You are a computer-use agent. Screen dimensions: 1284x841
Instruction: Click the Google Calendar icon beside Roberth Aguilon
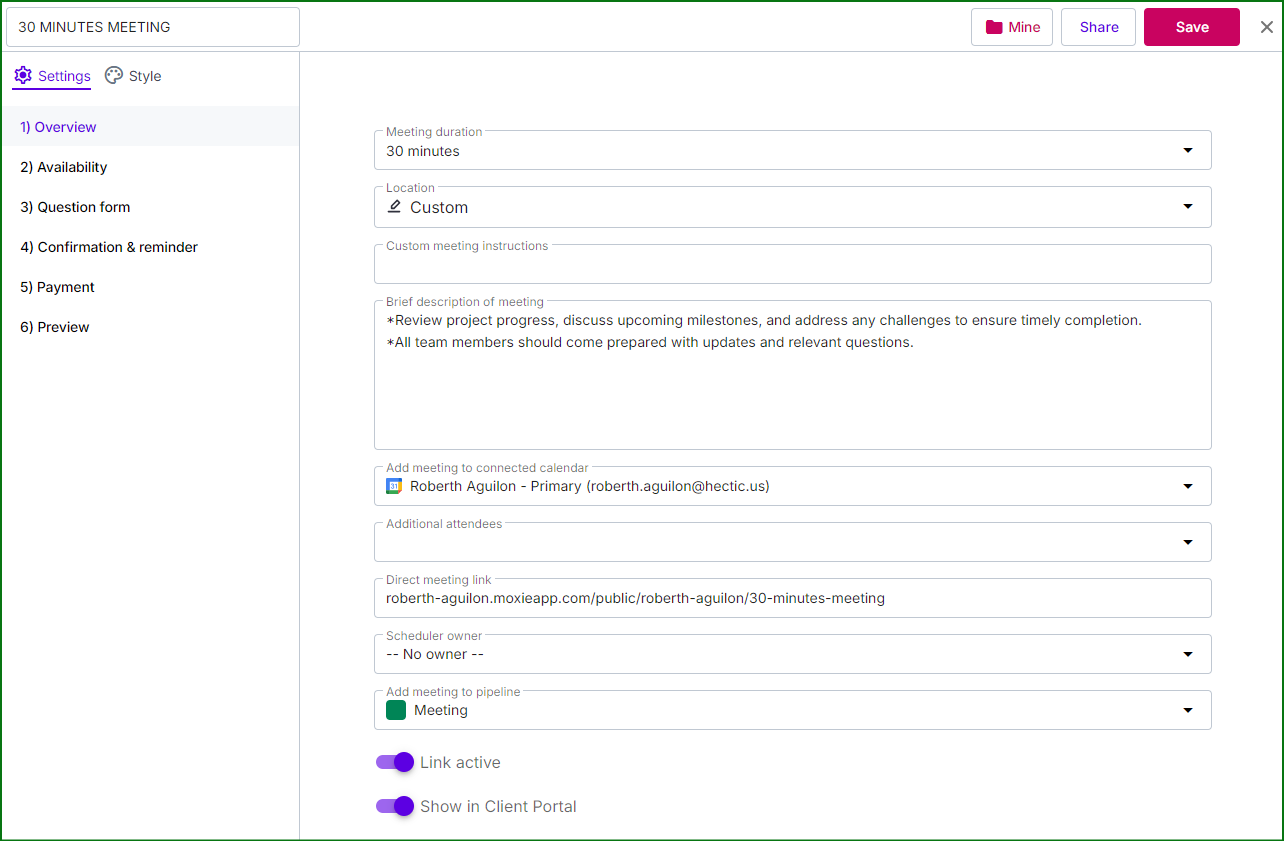[394, 485]
